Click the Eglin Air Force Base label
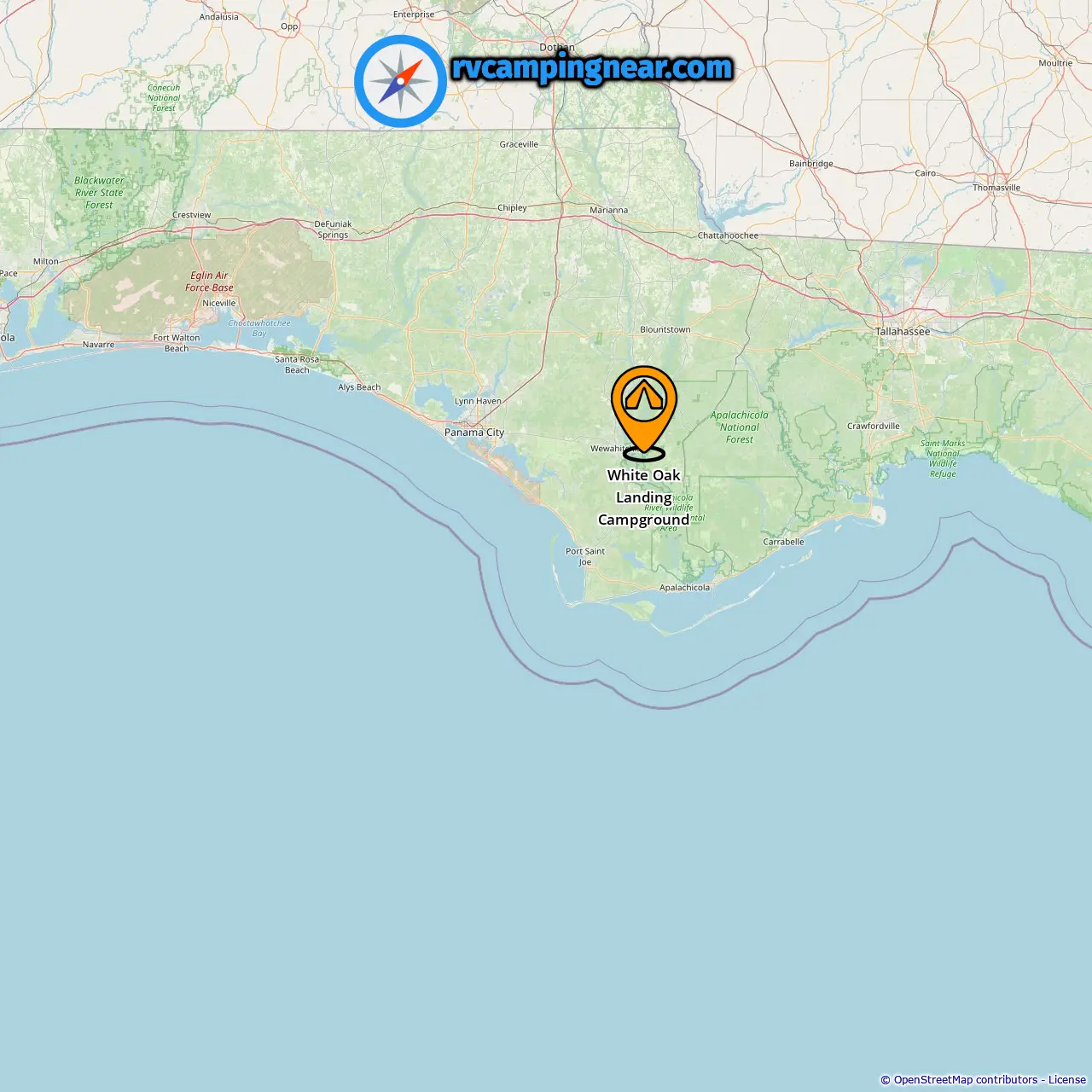This screenshot has width=1092, height=1092. pyautogui.click(x=209, y=282)
